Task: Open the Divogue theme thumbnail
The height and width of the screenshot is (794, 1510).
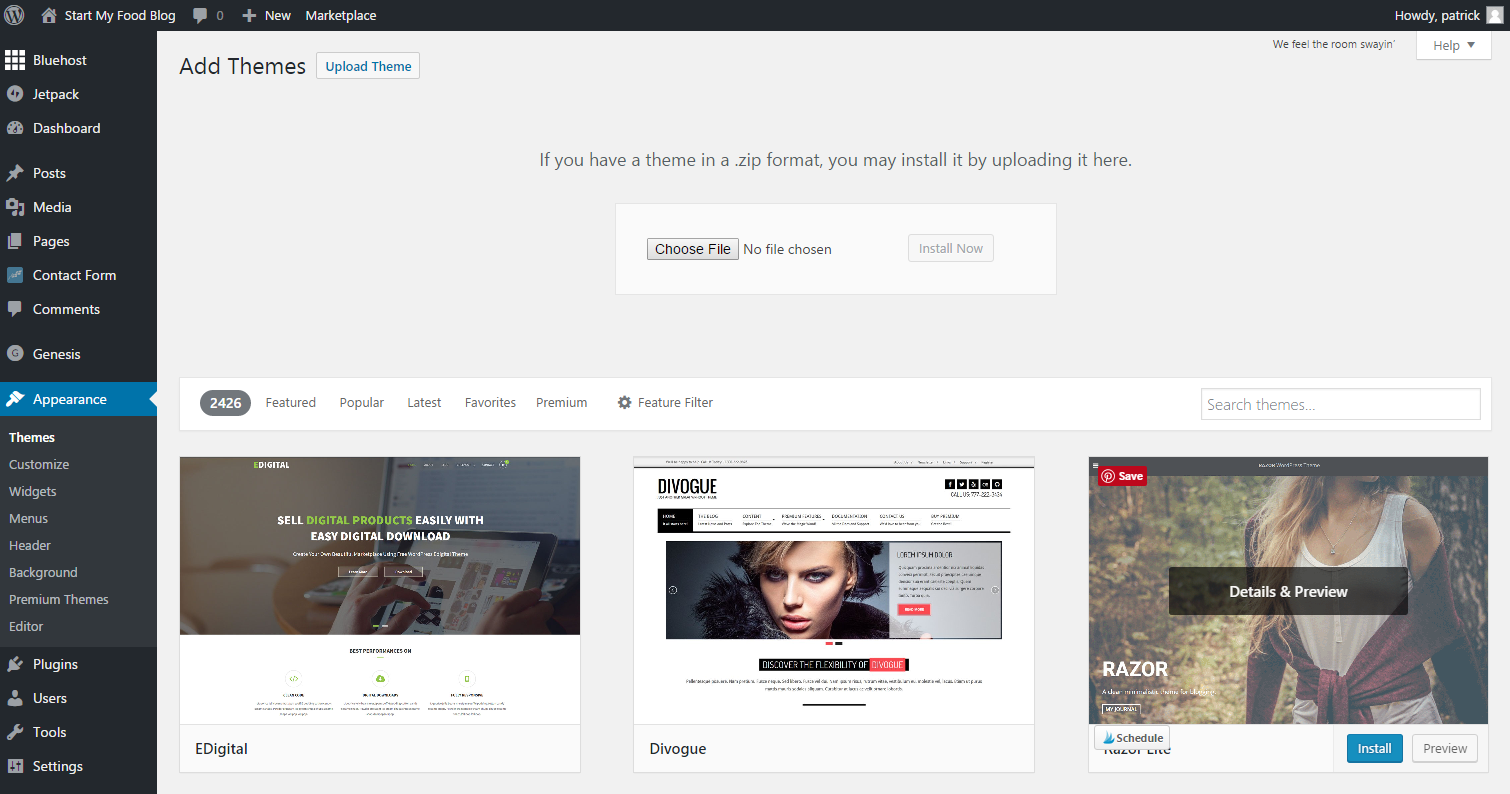Action: pyautogui.click(x=834, y=590)
